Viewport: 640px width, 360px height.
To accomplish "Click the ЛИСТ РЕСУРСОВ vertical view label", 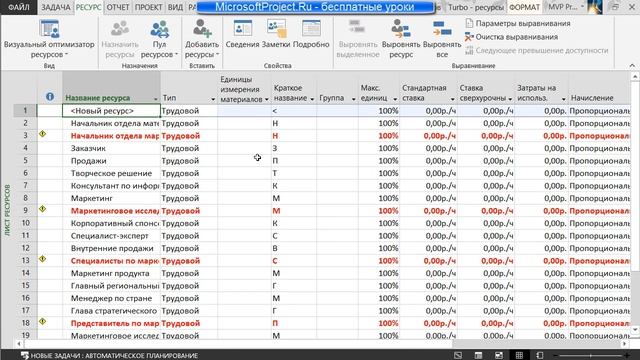I will click(7, 210).
